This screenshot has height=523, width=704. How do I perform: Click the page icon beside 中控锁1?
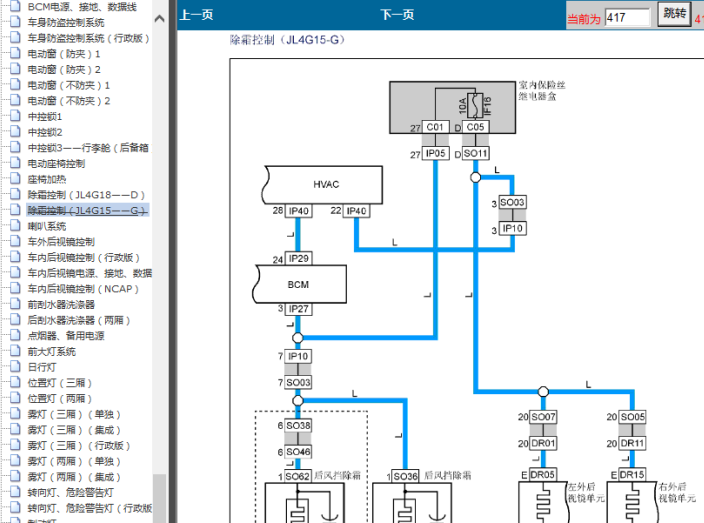click(15, 117)
